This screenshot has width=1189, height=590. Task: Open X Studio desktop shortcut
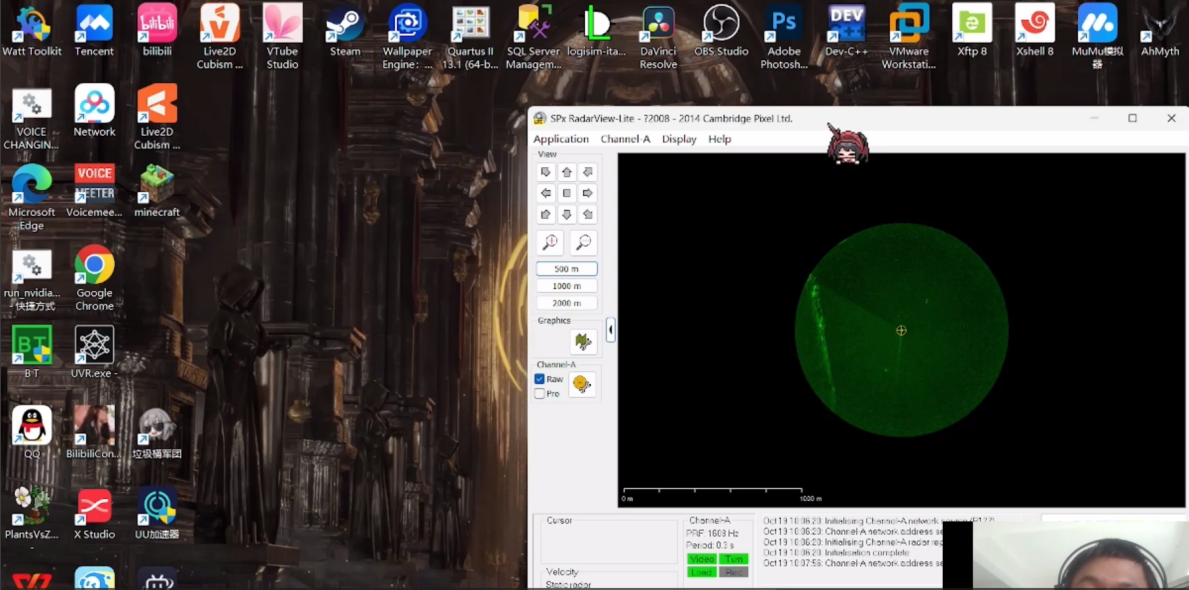(x=94, y=513)
